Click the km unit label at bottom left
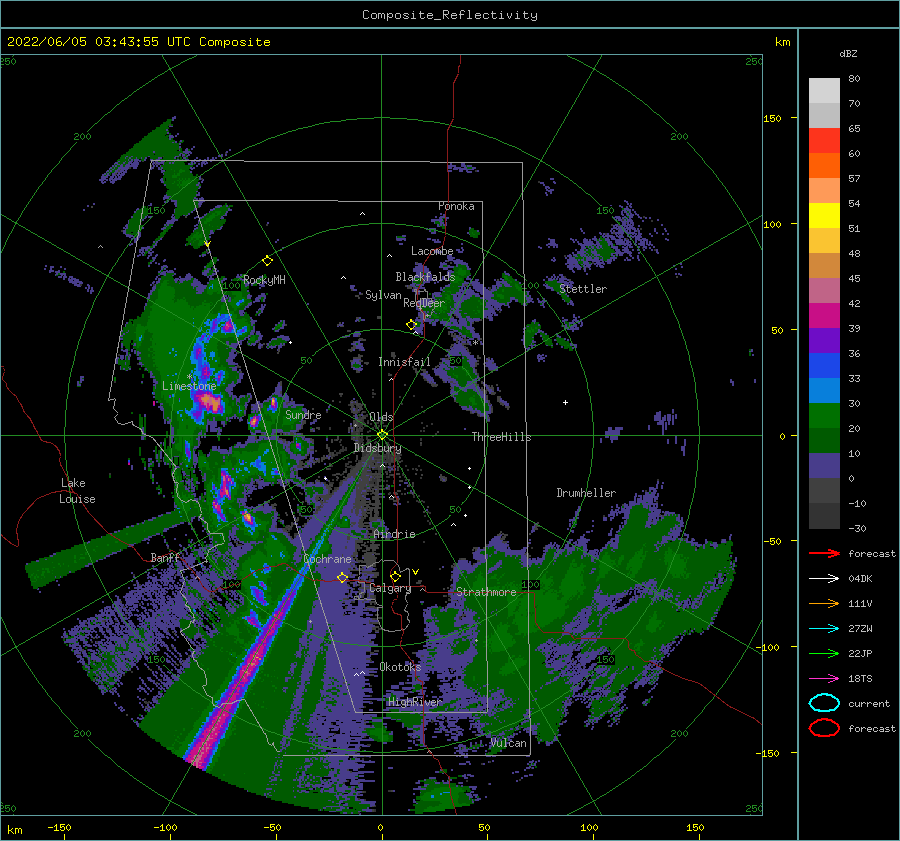Image resolution: width=900 pixels, height=841 pixels. point(15,830)
